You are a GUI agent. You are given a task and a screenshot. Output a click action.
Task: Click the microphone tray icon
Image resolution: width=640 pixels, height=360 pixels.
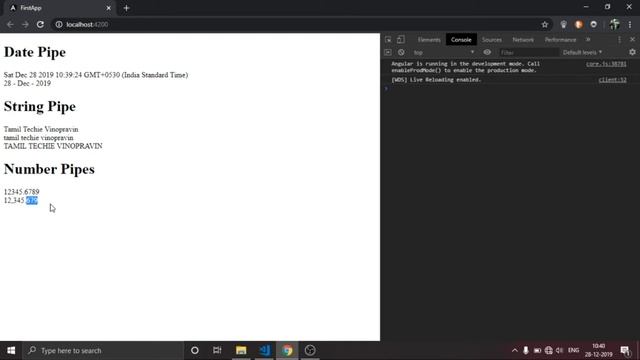(x=526, y=350)
